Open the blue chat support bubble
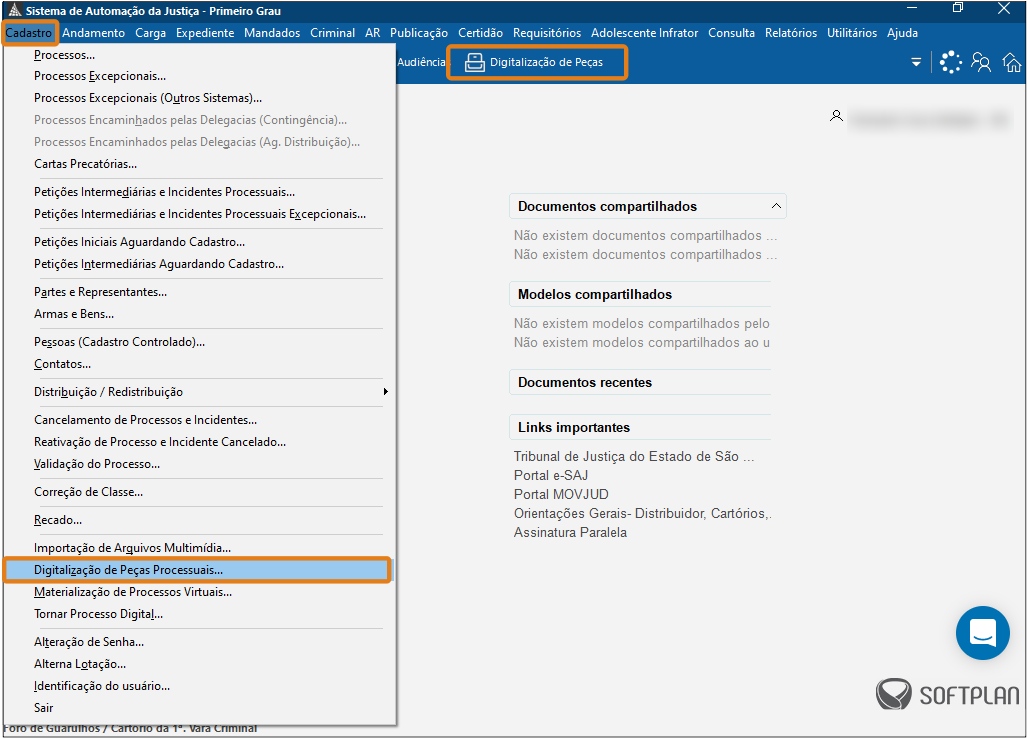This screenshot has width=1027, height=738. (x=982, y=633)
